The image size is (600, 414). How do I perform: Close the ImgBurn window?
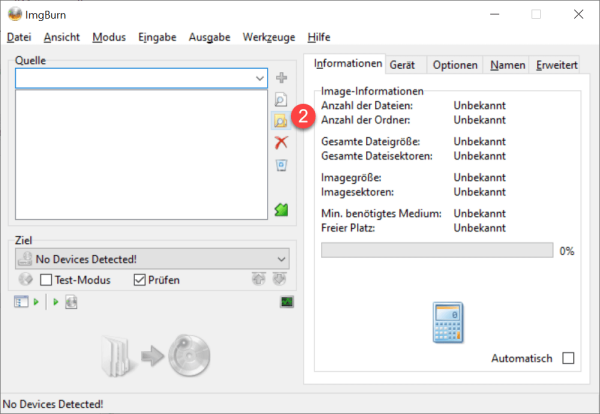click(579, 15)
